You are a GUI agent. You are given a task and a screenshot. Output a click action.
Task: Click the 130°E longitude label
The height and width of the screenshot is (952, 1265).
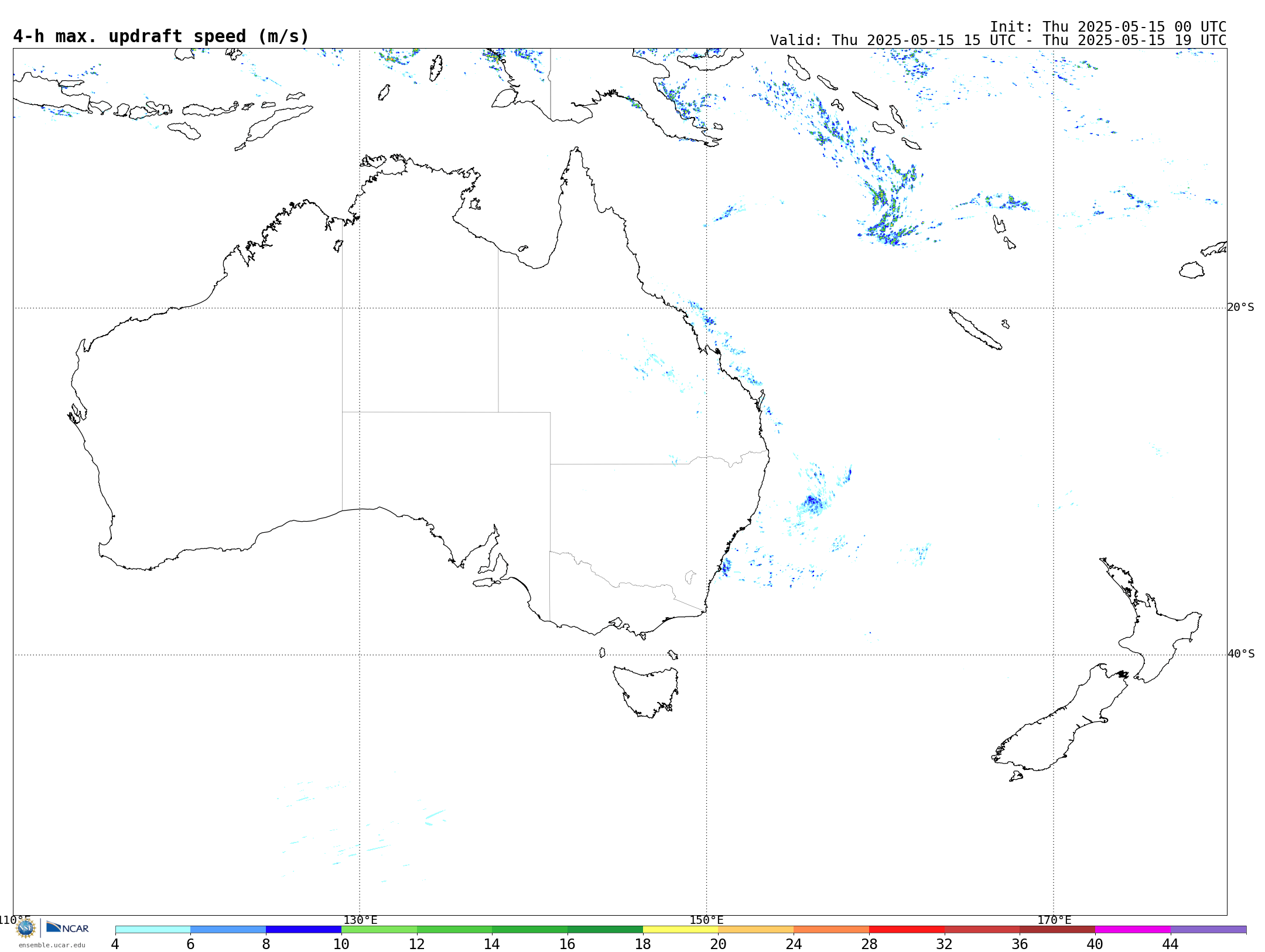coord(360,920)
